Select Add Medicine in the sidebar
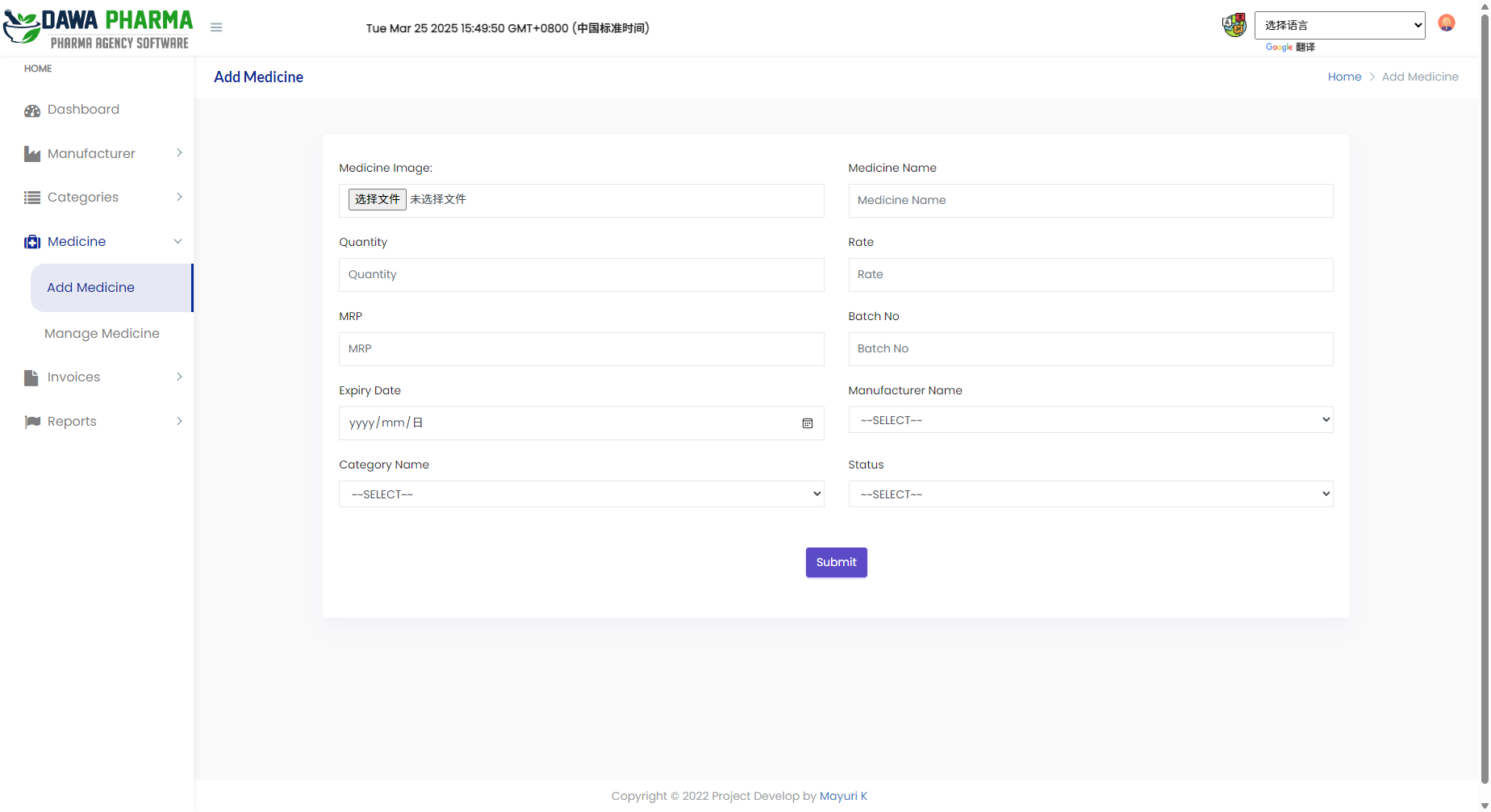The width and height of the screenshot is (1491, 812). (x=90, y=288)
